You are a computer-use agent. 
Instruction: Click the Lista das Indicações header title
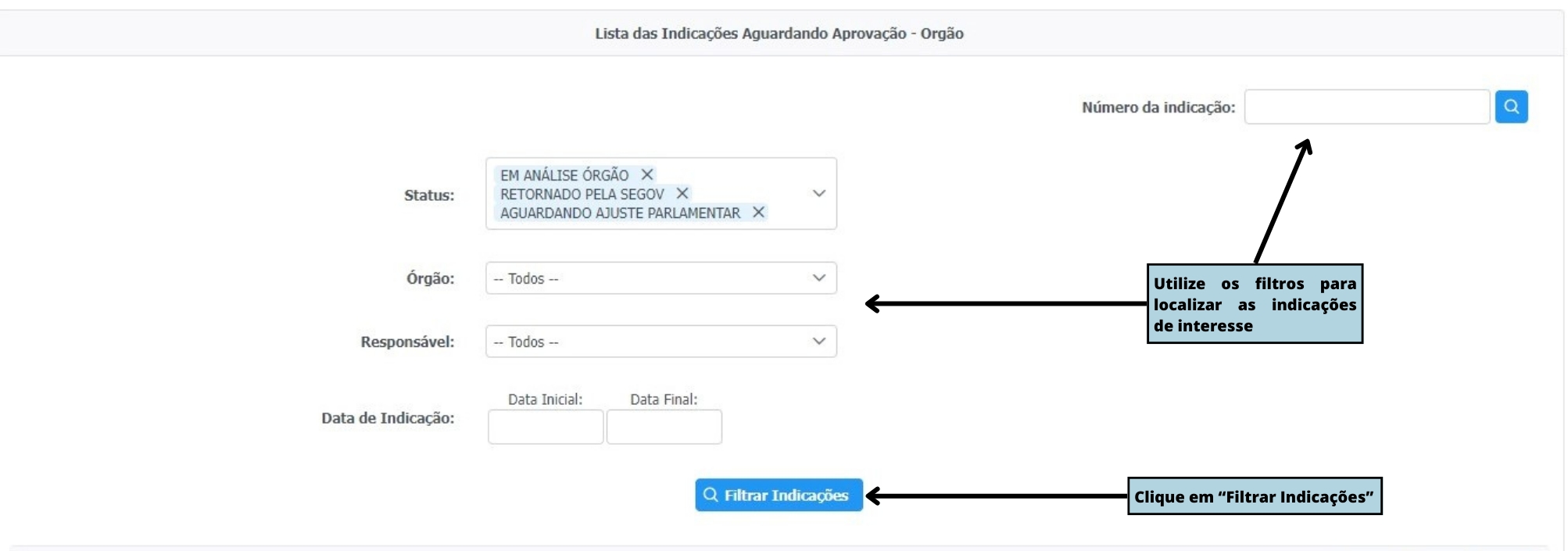779,34
